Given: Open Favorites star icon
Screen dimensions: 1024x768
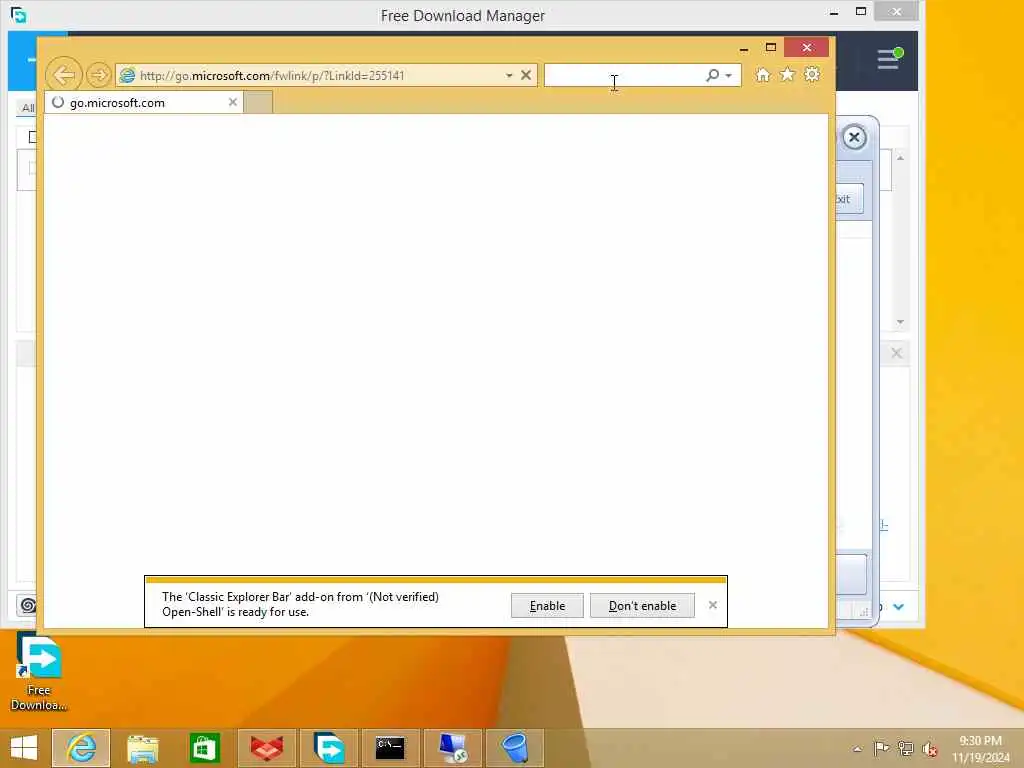Looking at the screenshot, I should pyautogui.click(x=787, y=75).
